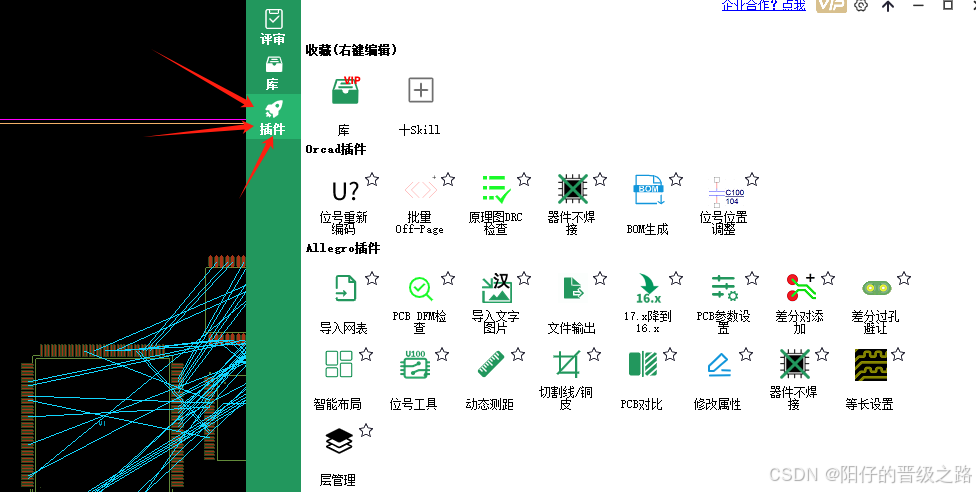Open the 库 sidebar tab

[273, 72]
